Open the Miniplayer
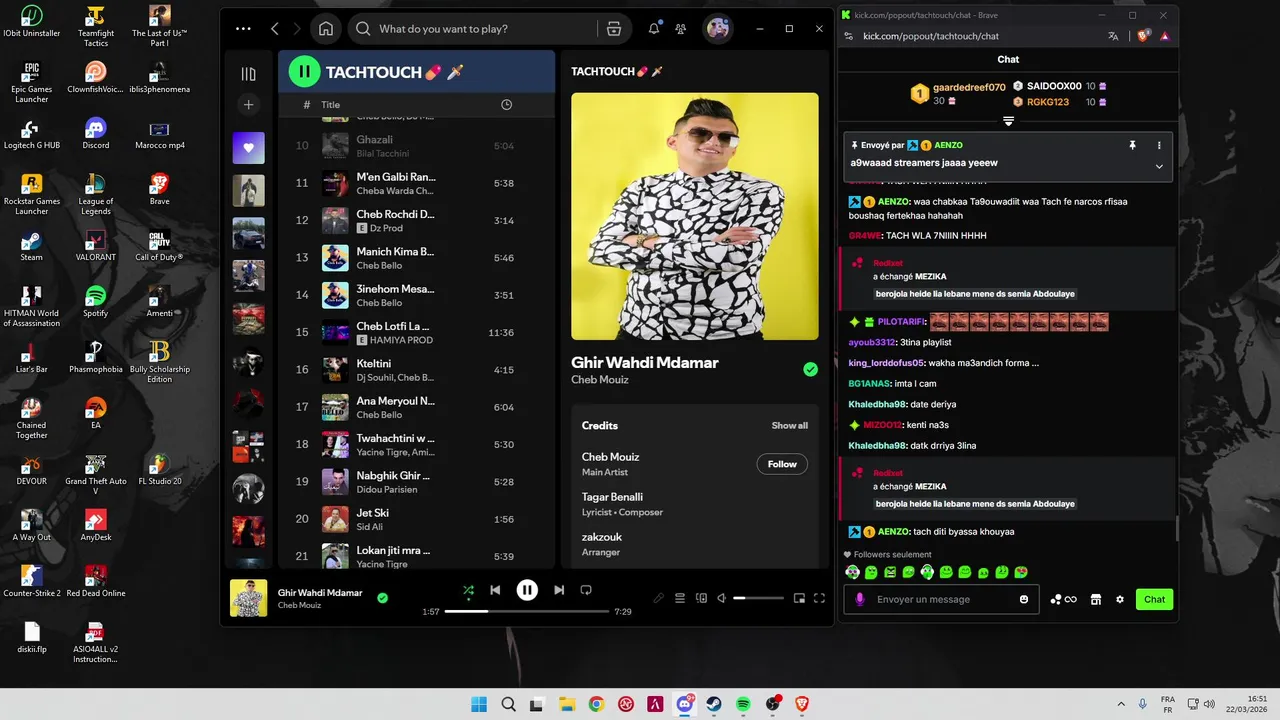The width and height of the screenshot is (1280, 720). [x=799, y=598]
